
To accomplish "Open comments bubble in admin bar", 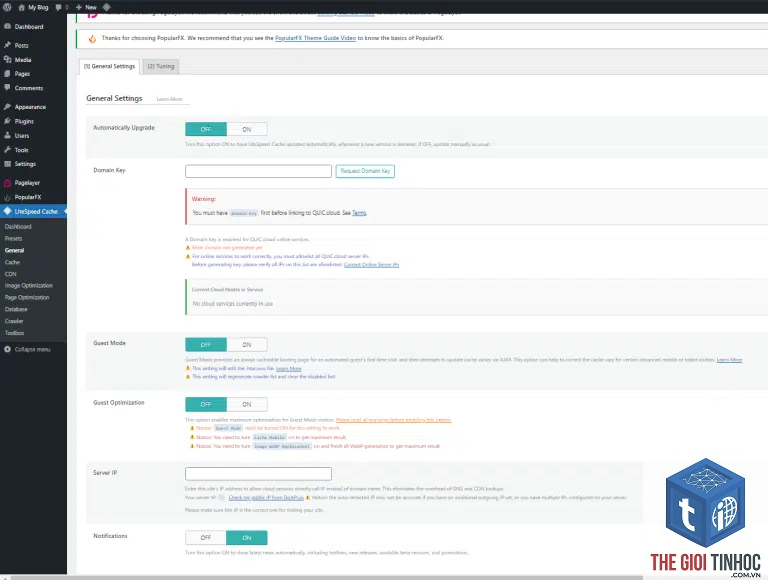I will pos(59,7).
